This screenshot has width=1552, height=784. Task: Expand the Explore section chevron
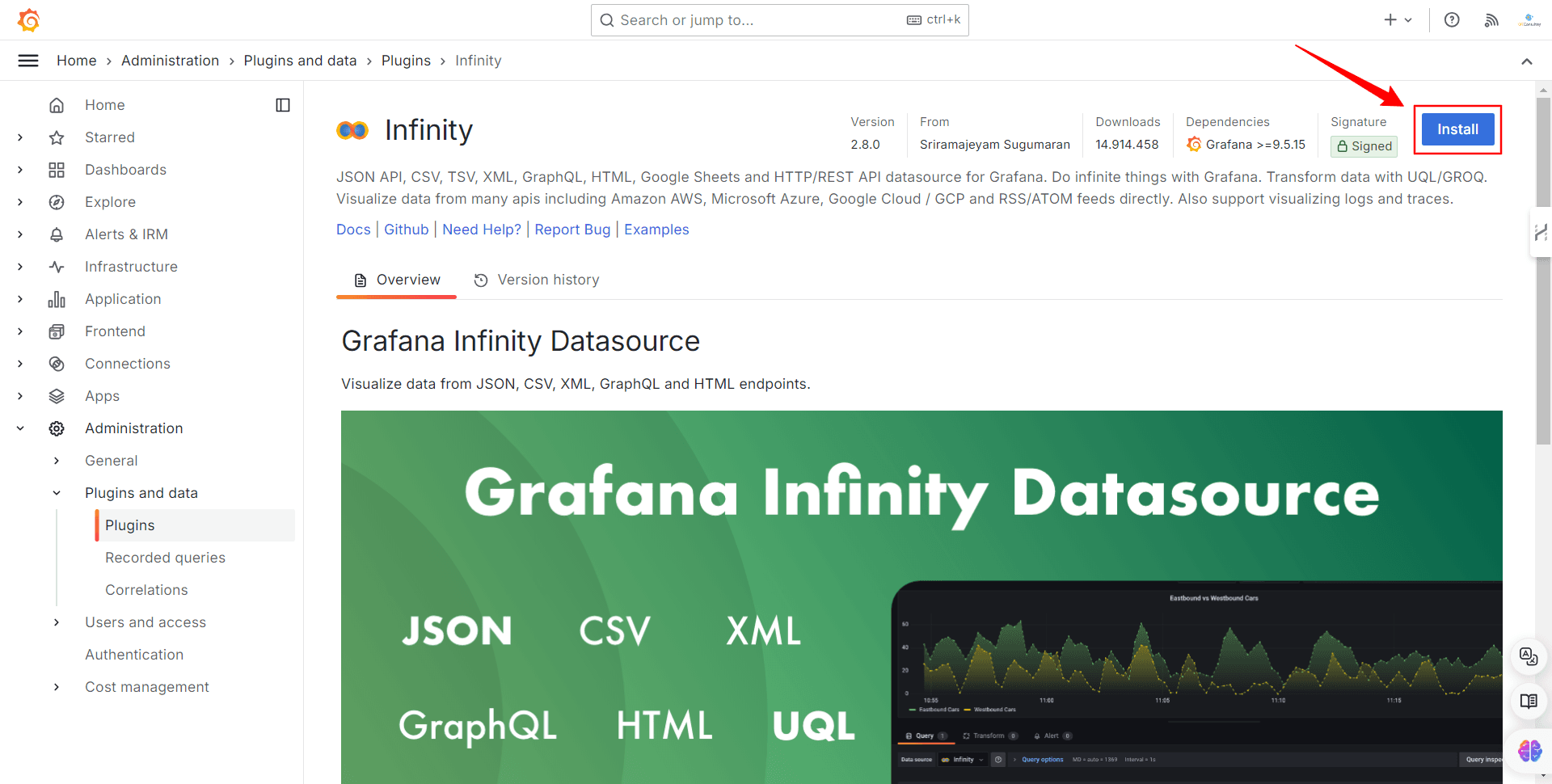pyautogui.click(x=20, y=202)
